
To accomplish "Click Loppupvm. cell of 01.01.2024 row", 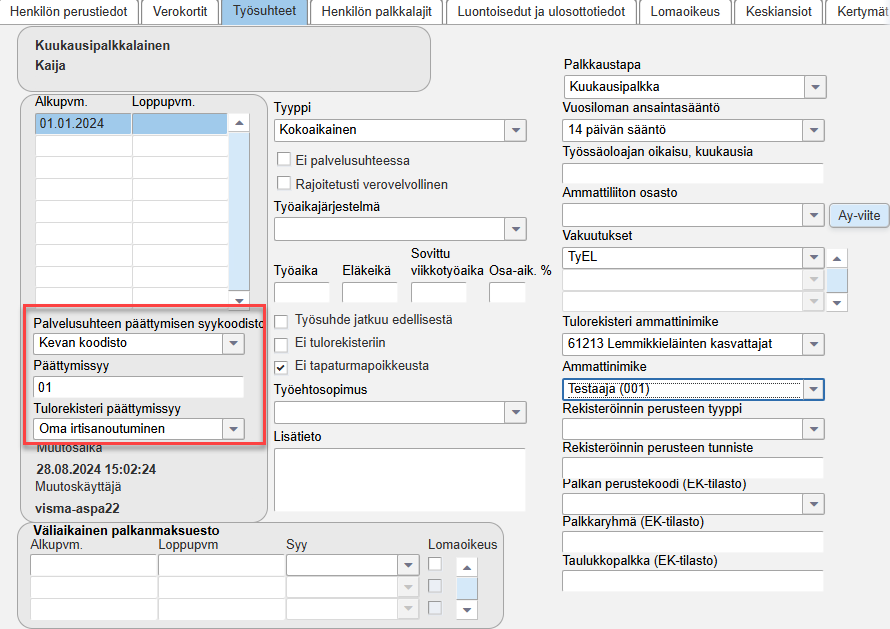I will click(x=179, y=124).
